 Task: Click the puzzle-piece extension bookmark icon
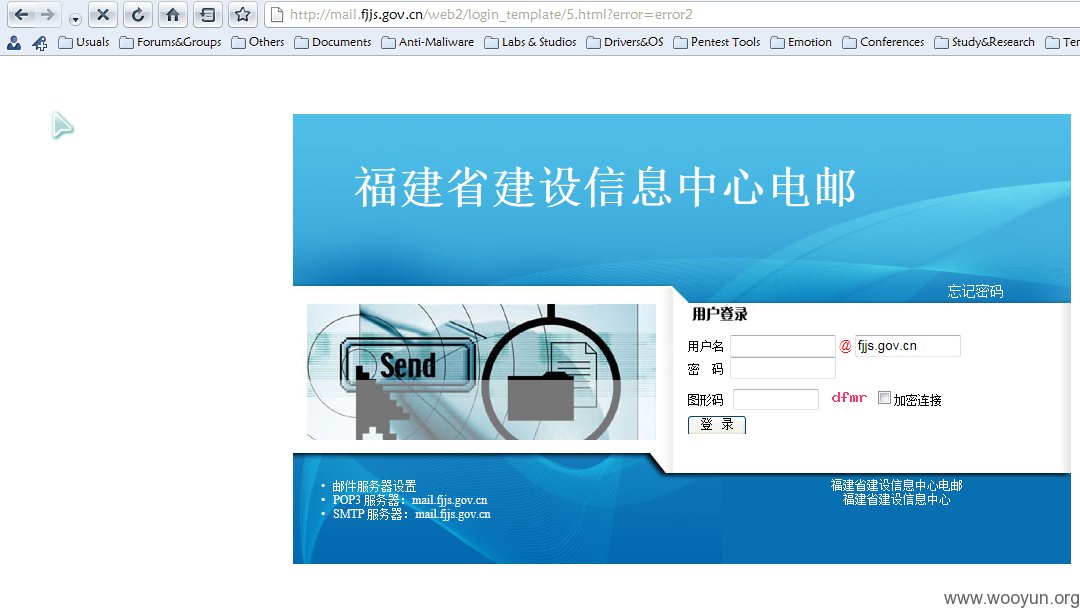click(x=40, y=43)
